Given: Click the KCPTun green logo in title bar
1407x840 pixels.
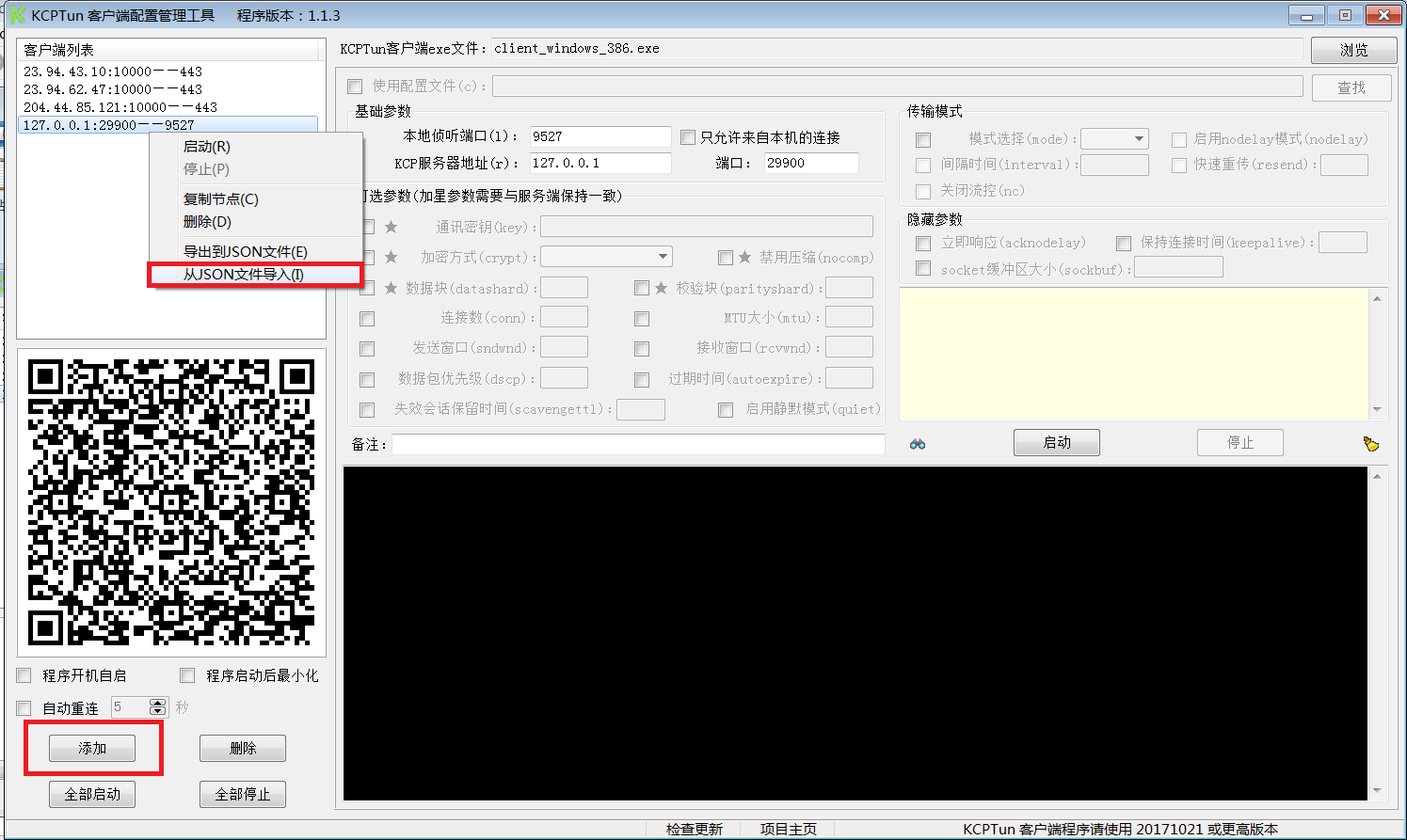Looking at the screenshot, I should tap(17, 15).
